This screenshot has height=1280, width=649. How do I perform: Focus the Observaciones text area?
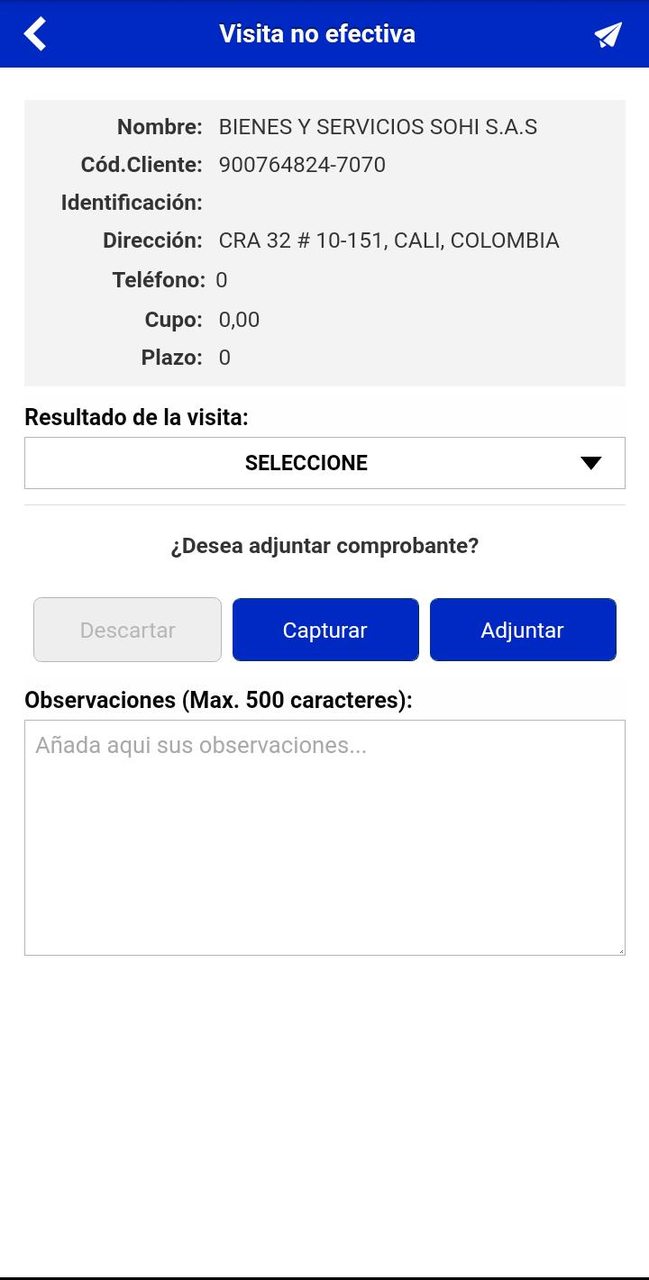point(324,837)
